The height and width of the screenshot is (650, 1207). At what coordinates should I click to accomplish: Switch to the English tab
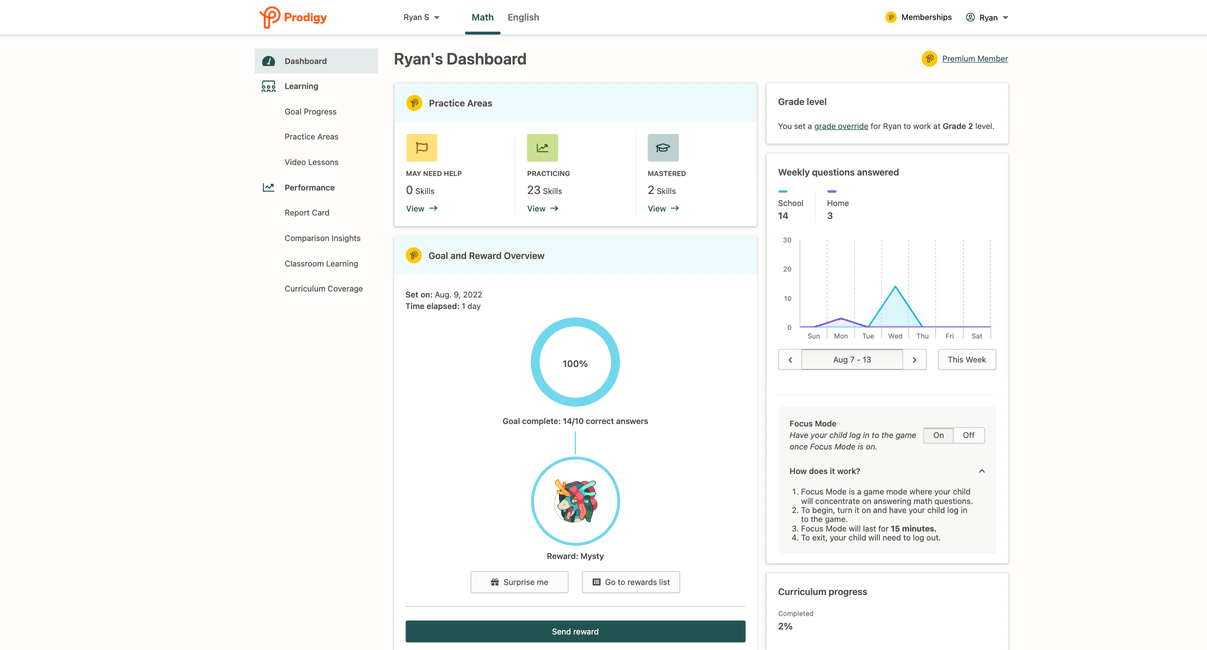point(523,17)
